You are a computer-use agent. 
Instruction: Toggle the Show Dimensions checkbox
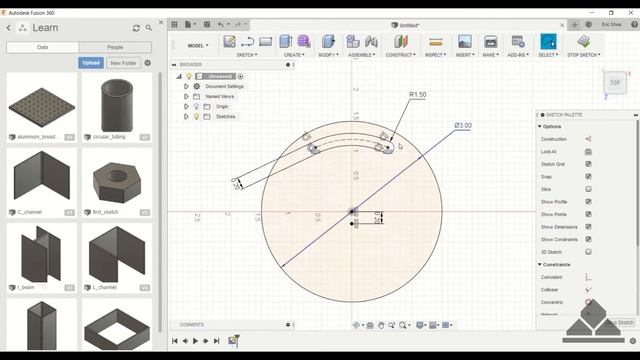(x=588, y=227)
